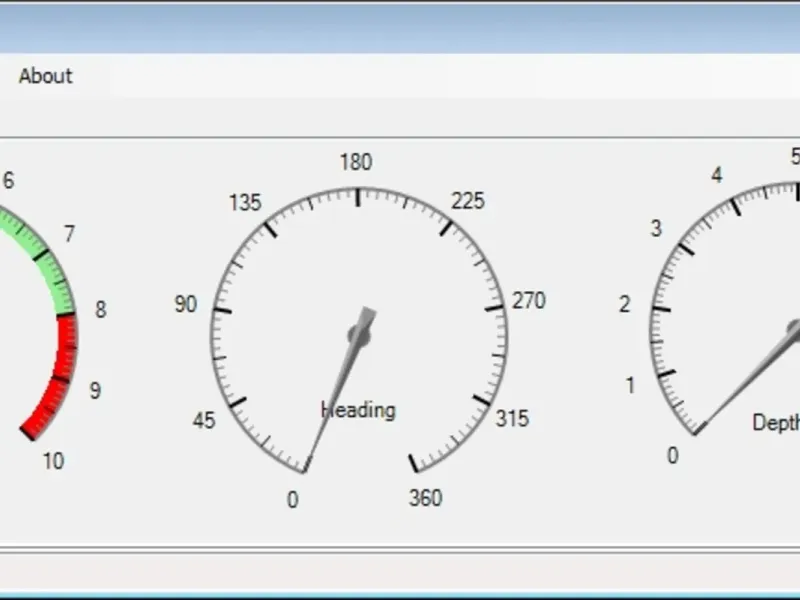Click the 315 label on Heading gauge
Viewport: 800px width, 600px height.
512,419
